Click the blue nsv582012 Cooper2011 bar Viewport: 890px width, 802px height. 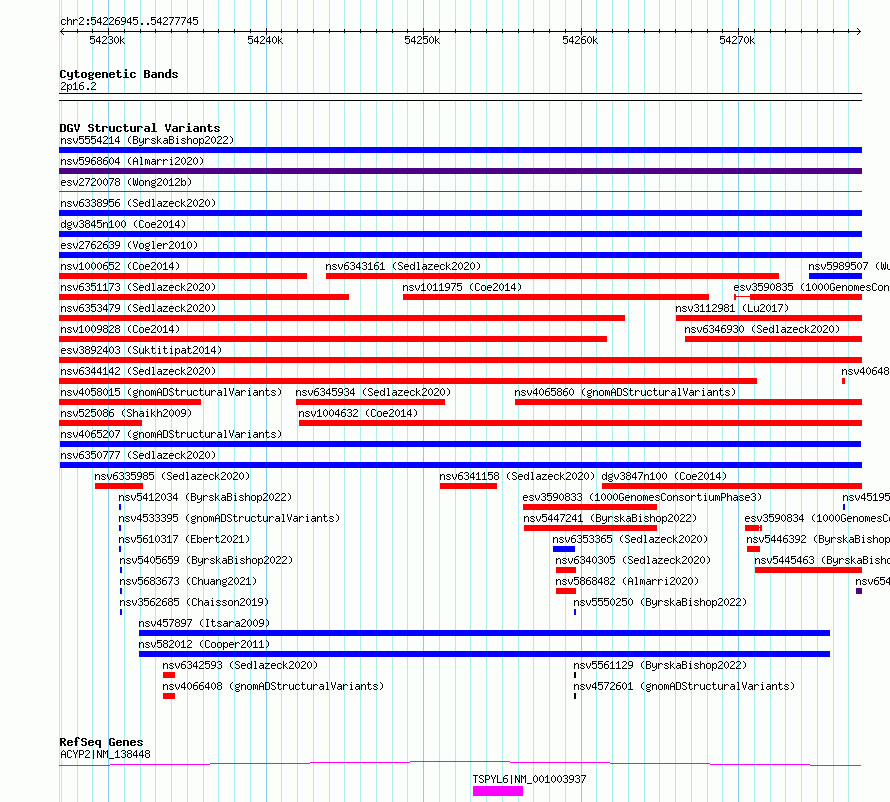(484, 654)
